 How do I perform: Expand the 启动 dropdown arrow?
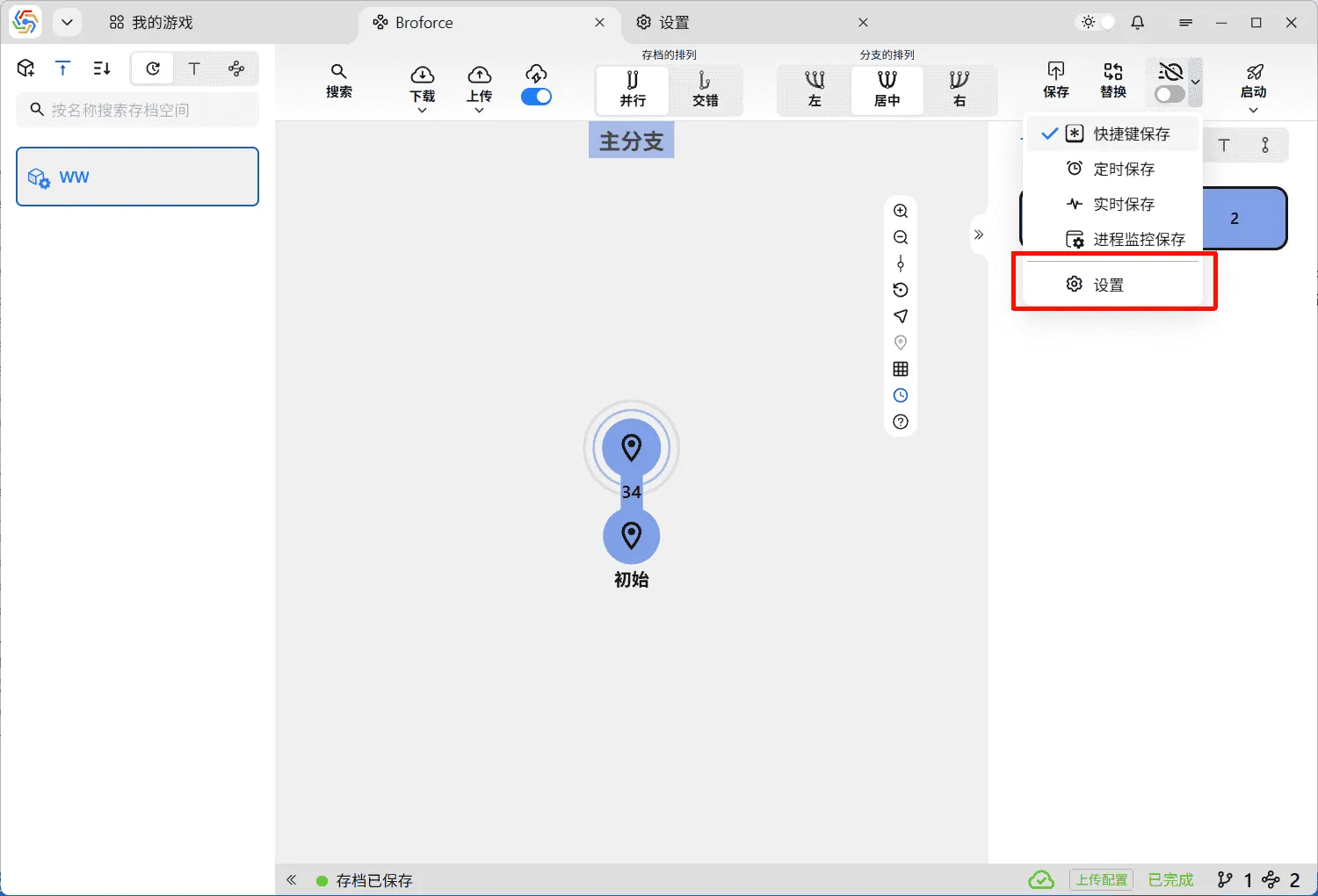[1254, 109]
